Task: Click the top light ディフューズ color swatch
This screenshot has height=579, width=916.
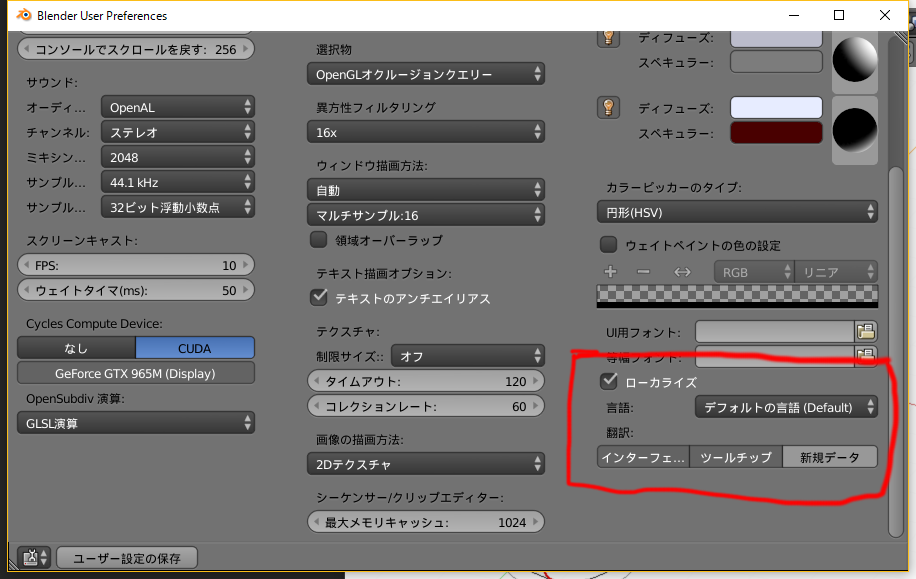Action: click(776, 38)
